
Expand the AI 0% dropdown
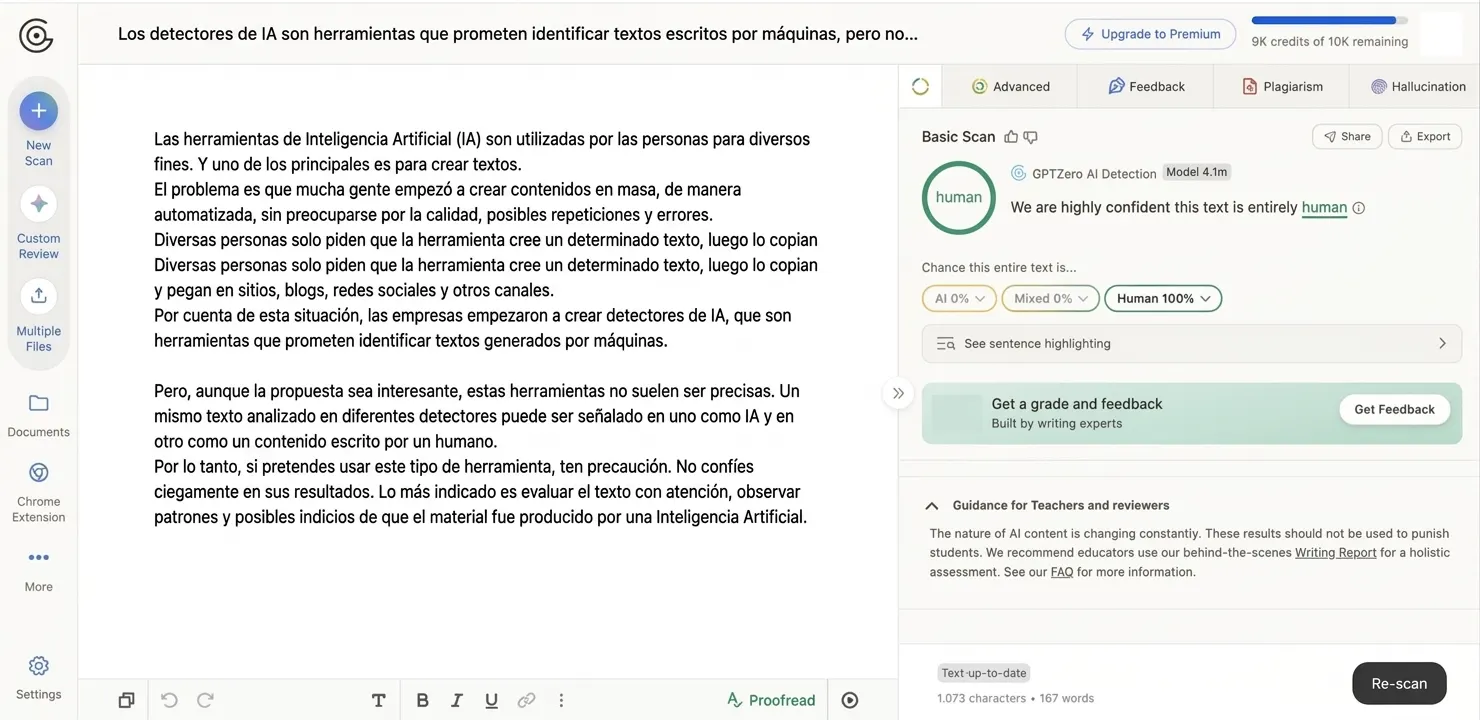(x=959, y=298)
